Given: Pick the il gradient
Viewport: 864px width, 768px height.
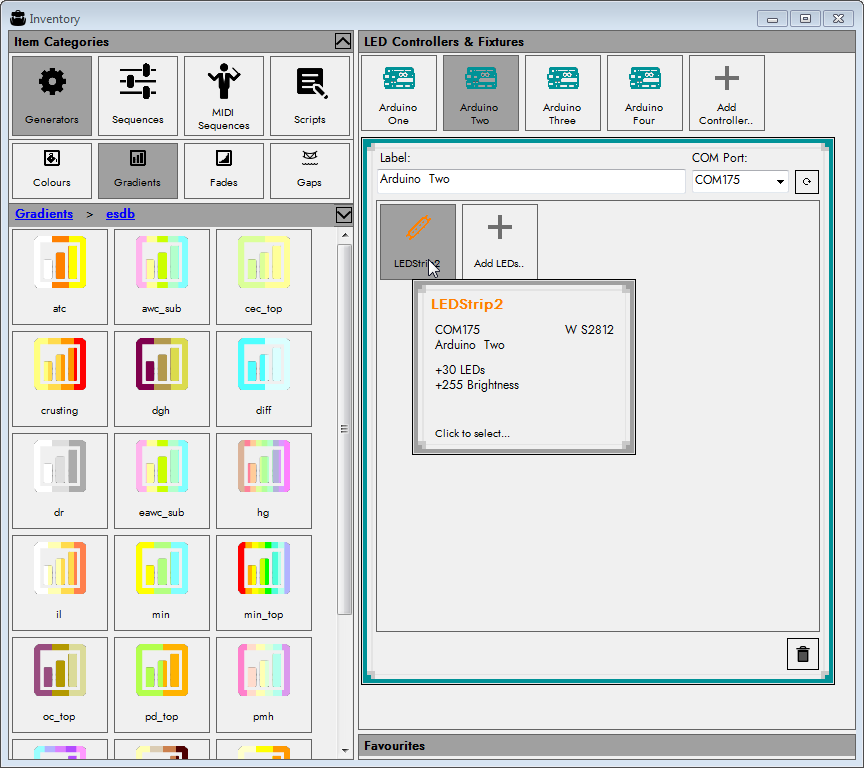Looking at the screenshot, I should (x=60, y=583).
